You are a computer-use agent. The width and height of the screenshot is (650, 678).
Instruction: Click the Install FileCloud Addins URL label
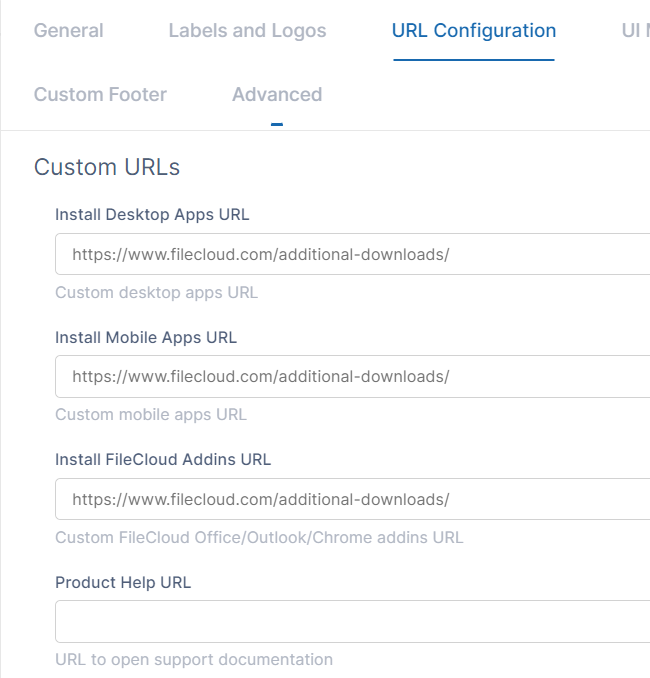tap(163, 460)
